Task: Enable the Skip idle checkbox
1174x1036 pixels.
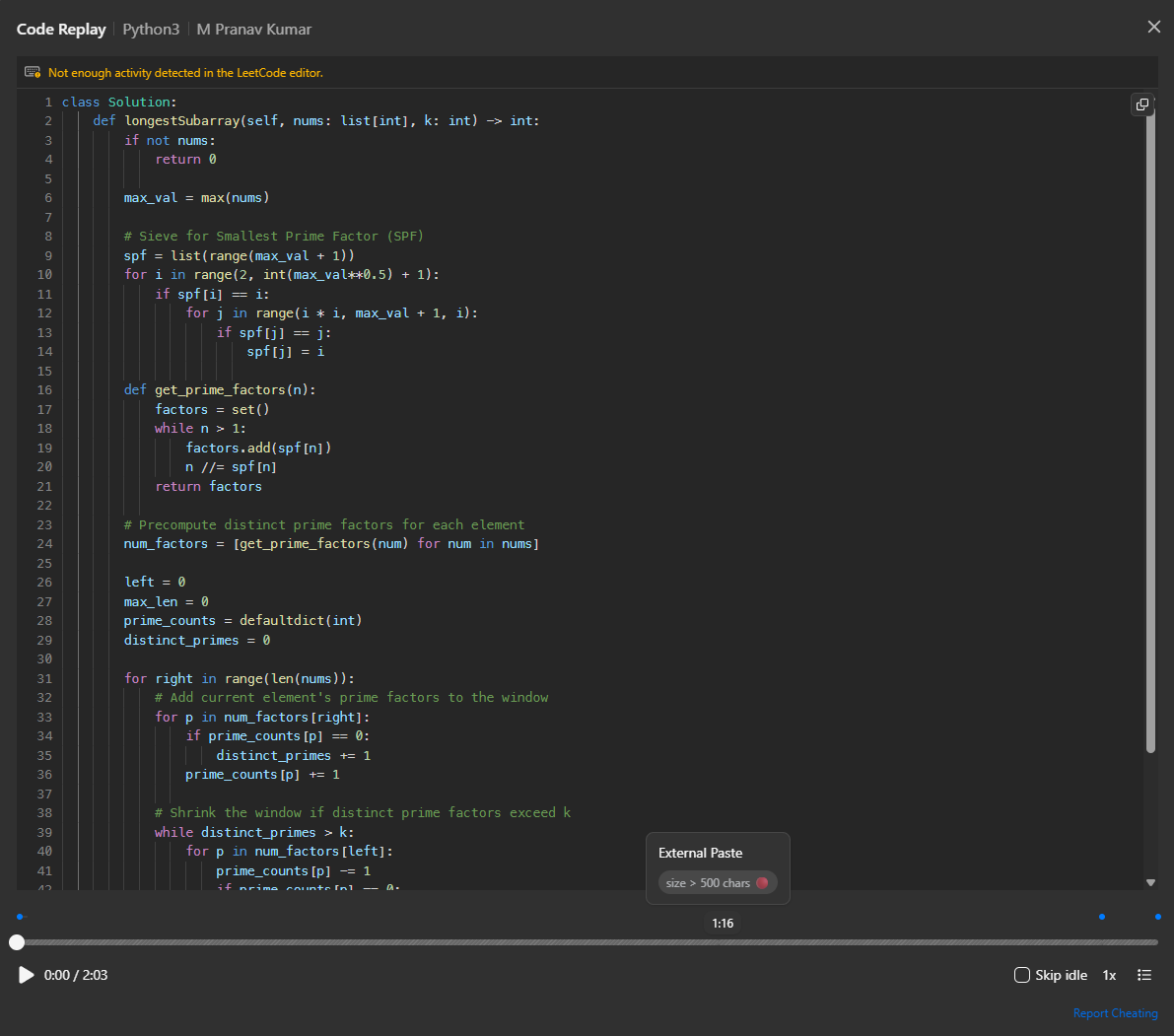Action: tap(1022, 975)
